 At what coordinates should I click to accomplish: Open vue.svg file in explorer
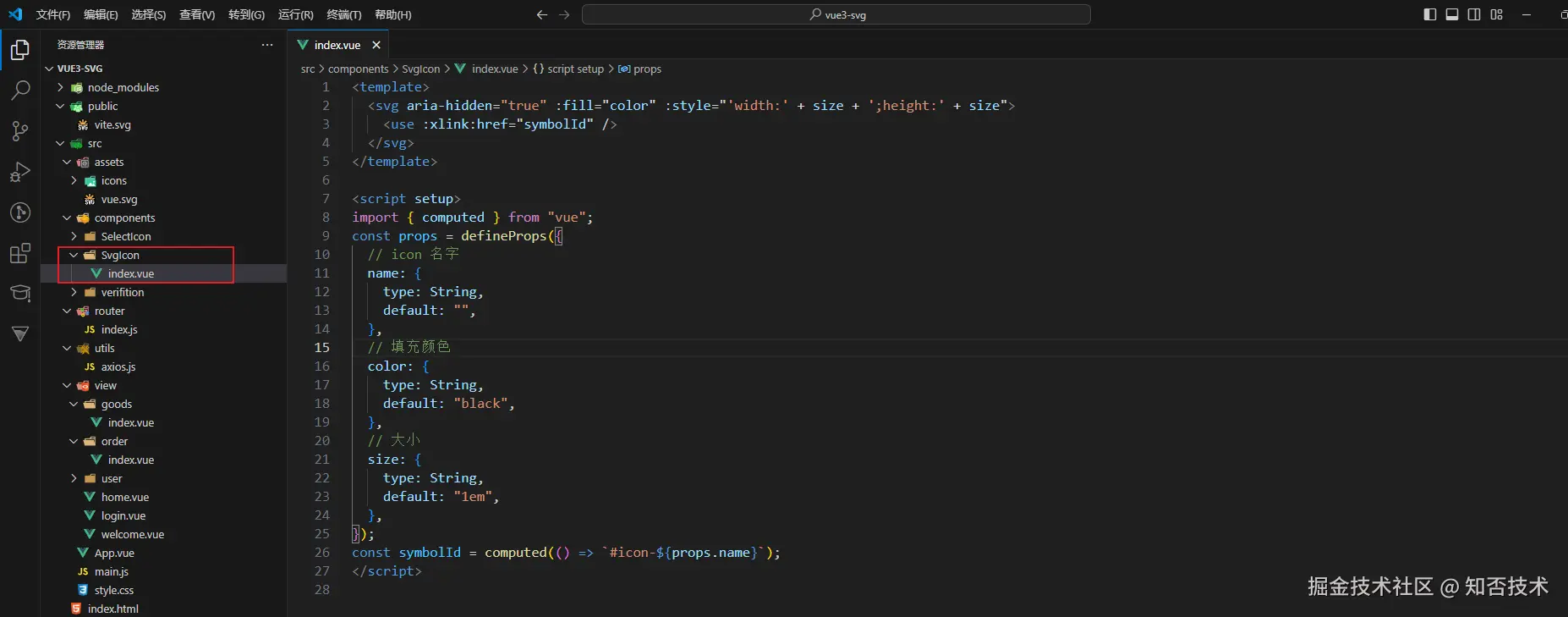point(164,199)
